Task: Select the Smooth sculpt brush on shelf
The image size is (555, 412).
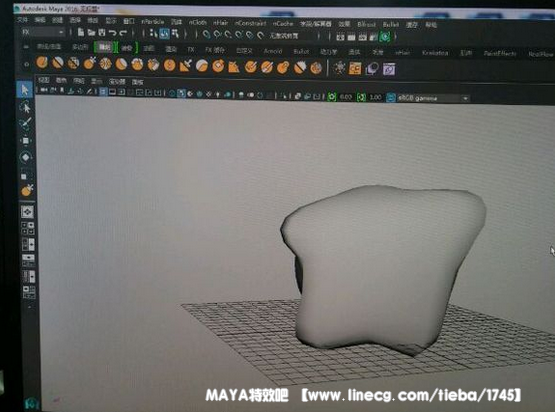Action: click(57, 63)
